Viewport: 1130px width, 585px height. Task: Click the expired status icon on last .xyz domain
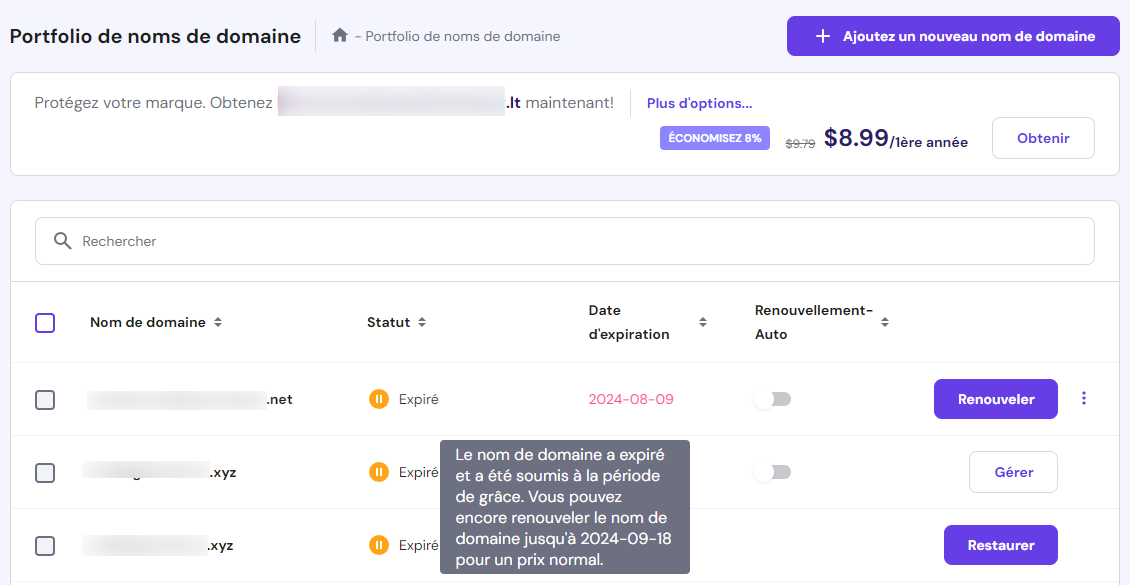(x=379, y=544)
